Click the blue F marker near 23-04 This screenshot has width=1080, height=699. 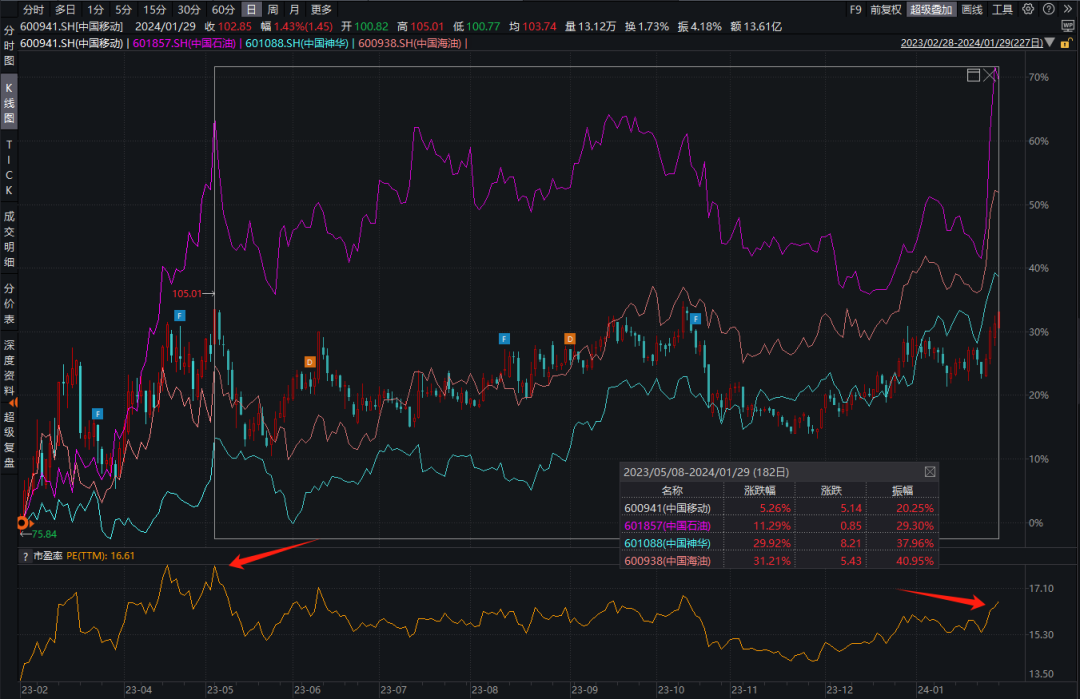tap(180, 315)
